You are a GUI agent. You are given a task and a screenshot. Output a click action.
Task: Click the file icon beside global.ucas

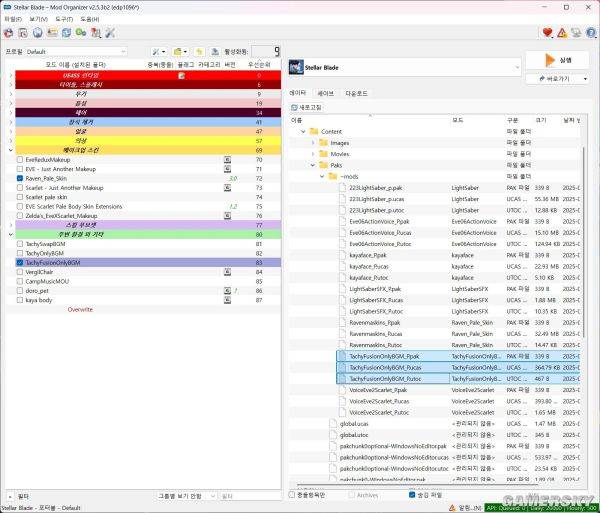coord(333,423)
